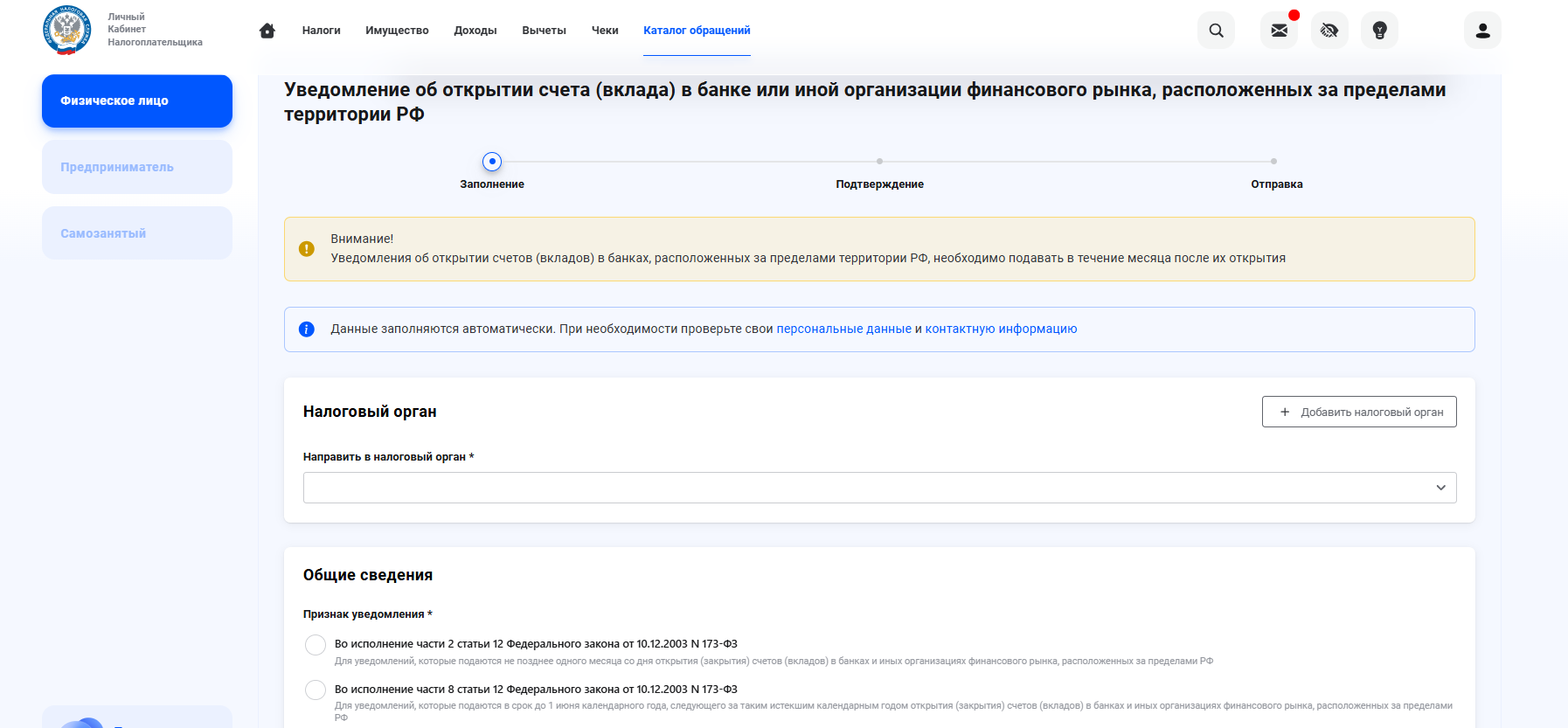Click the Отправка step marker

click(x=1273, y=162)
